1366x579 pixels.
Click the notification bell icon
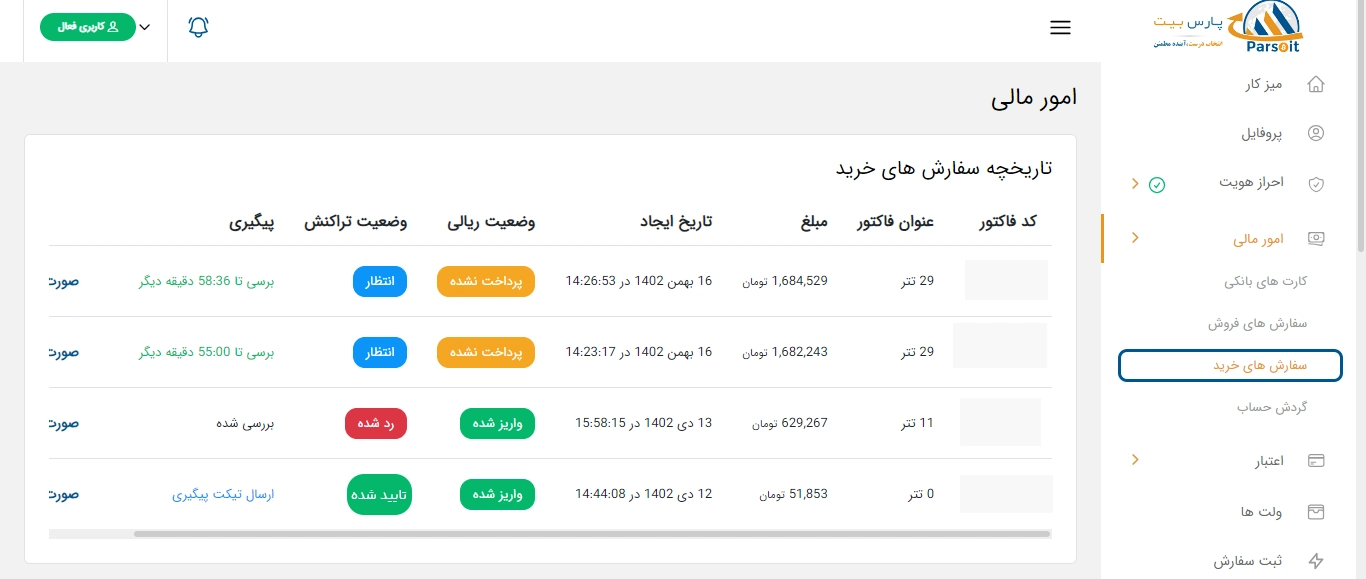198,28
